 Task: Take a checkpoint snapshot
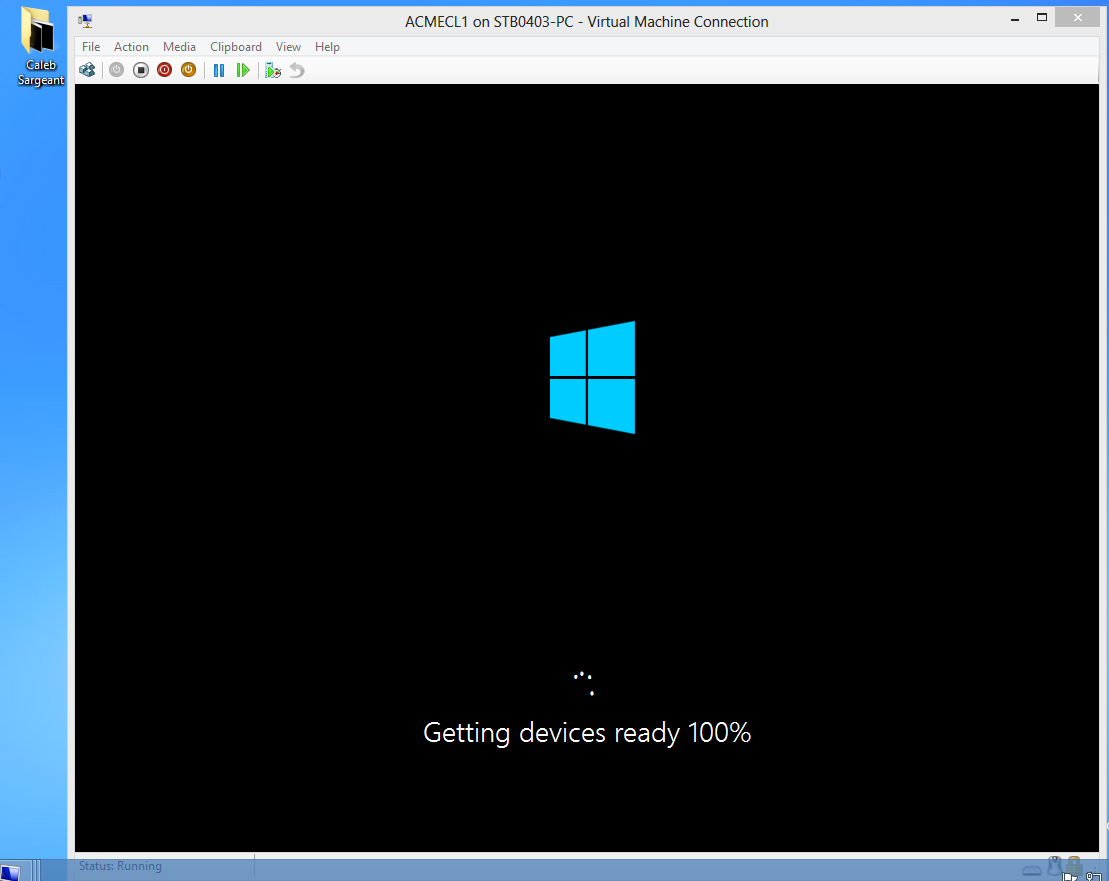[x=273, y=70]
